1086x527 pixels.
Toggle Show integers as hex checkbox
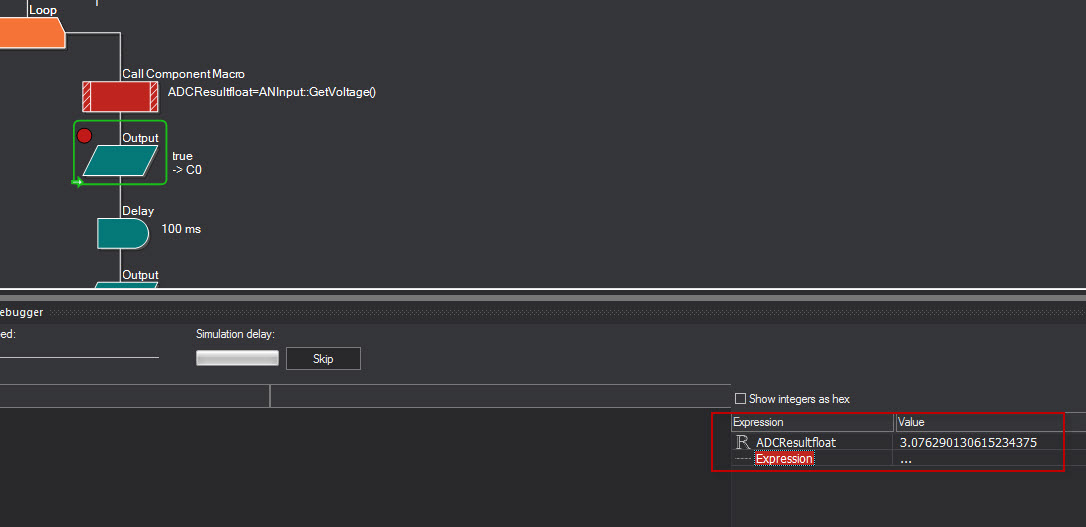tap(740, 399)
